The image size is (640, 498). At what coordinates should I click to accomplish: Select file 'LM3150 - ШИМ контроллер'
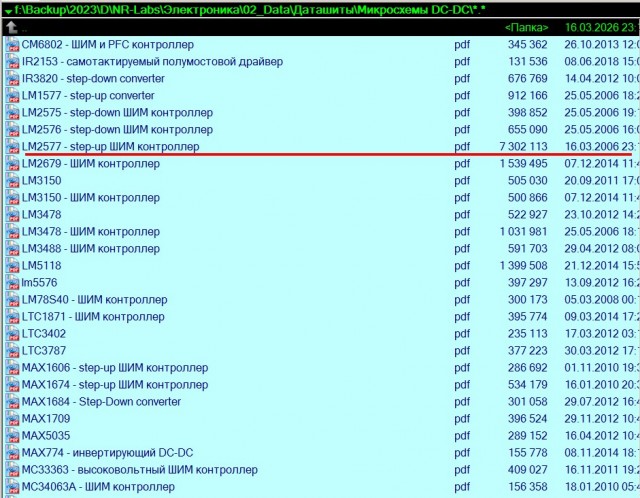click(x=91, y=198)
